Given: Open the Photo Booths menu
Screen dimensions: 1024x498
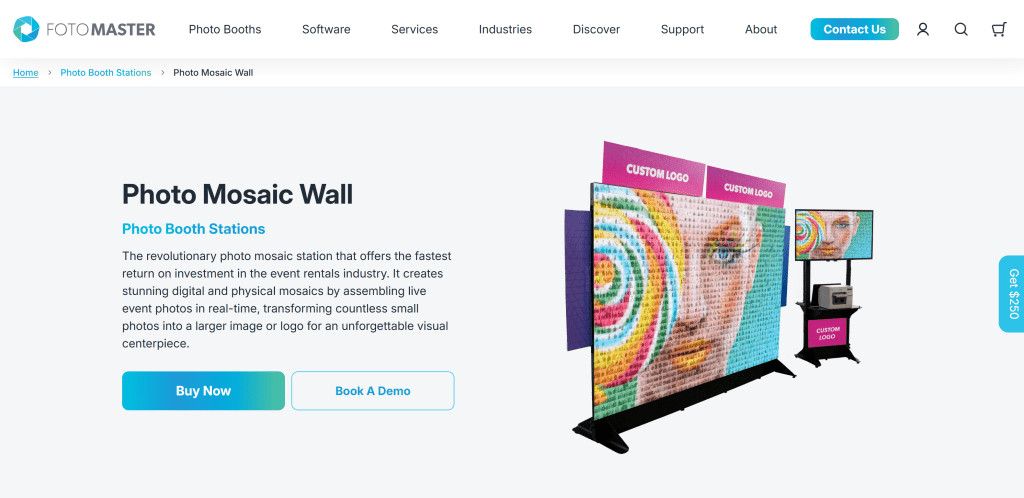Looking at the screenshot, I should click(225, 29).
